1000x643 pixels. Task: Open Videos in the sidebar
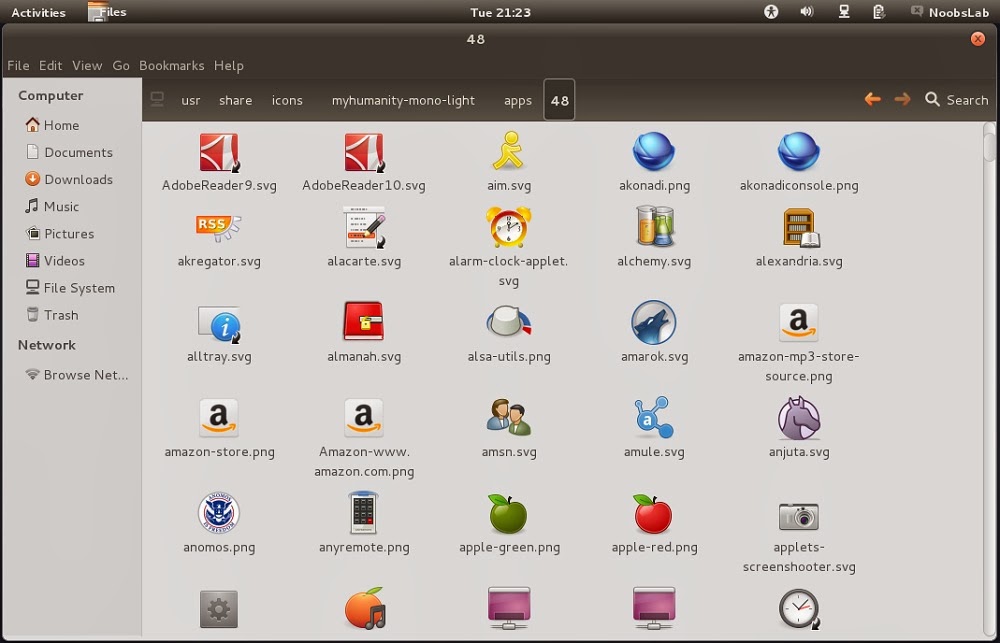(x=55, y=261)
